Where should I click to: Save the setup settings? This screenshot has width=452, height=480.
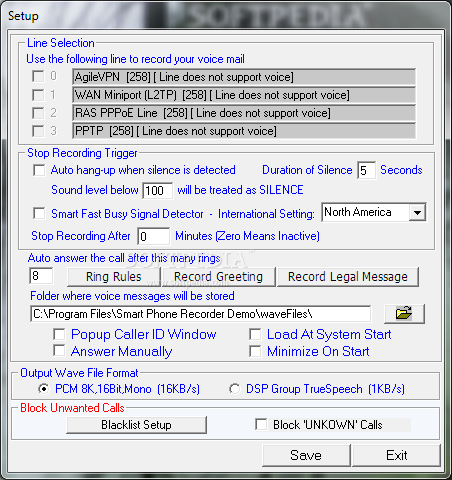click(306, 455)
